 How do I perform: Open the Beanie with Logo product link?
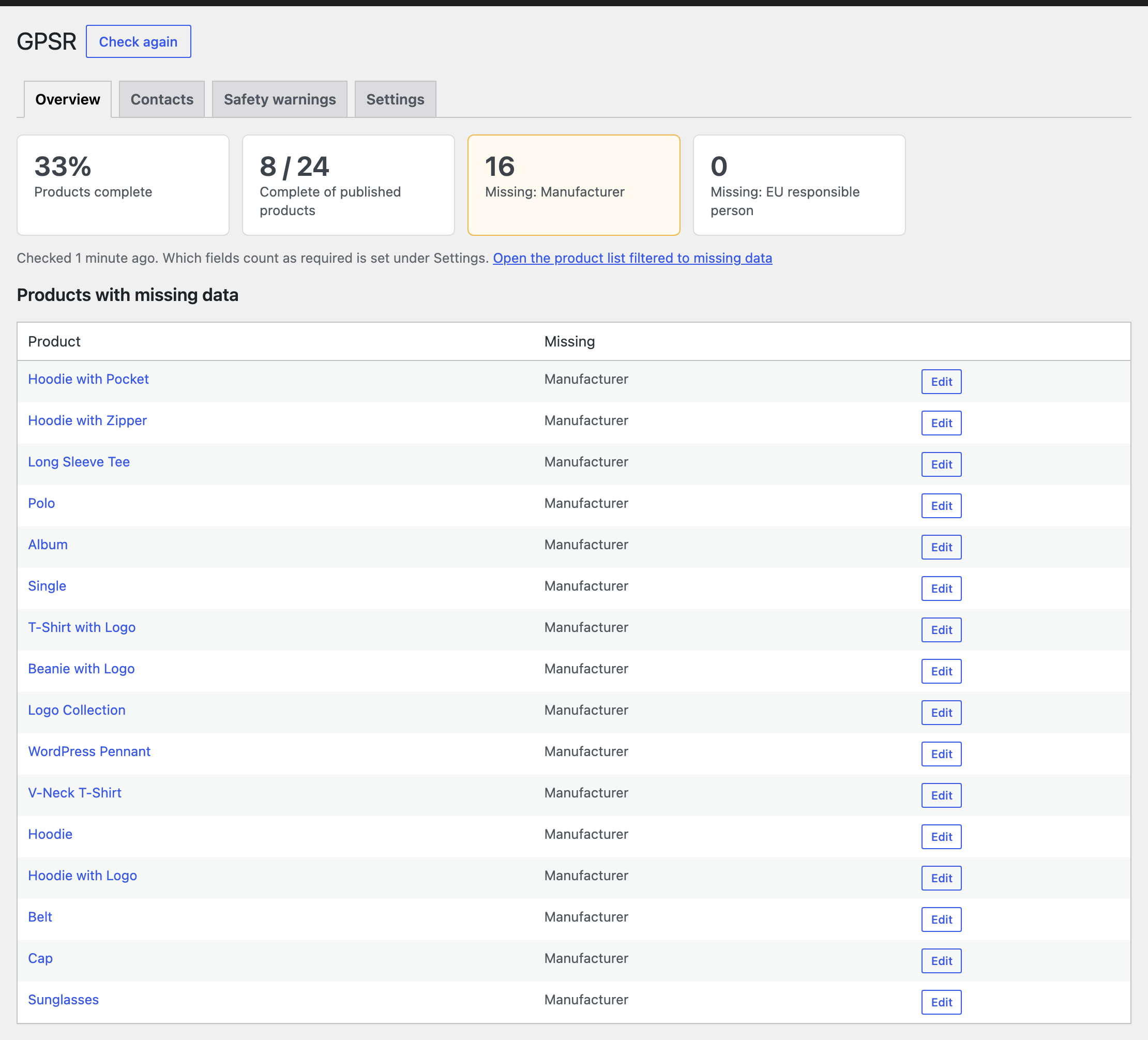[x=81, y=669]
